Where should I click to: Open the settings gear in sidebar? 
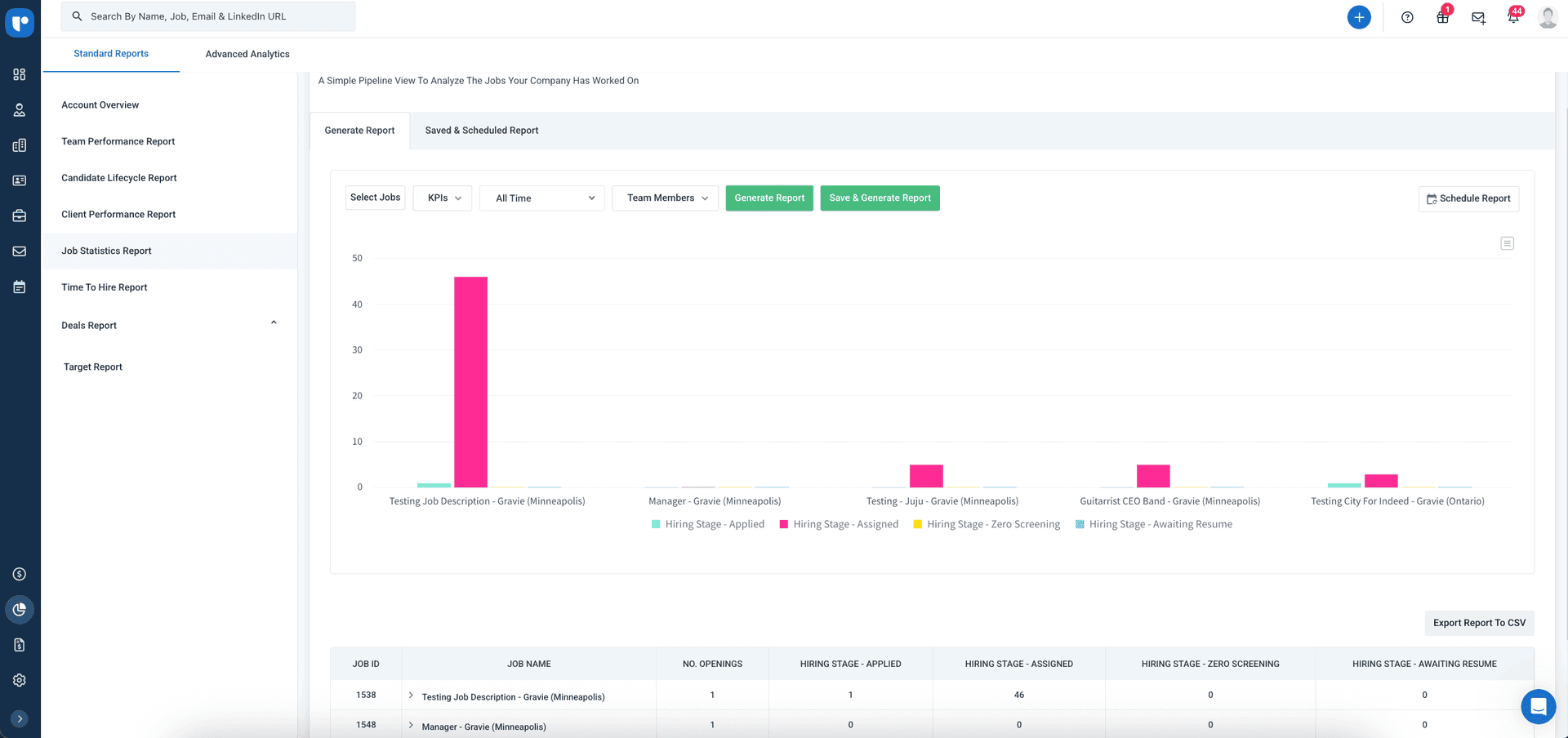coord(20,680)
